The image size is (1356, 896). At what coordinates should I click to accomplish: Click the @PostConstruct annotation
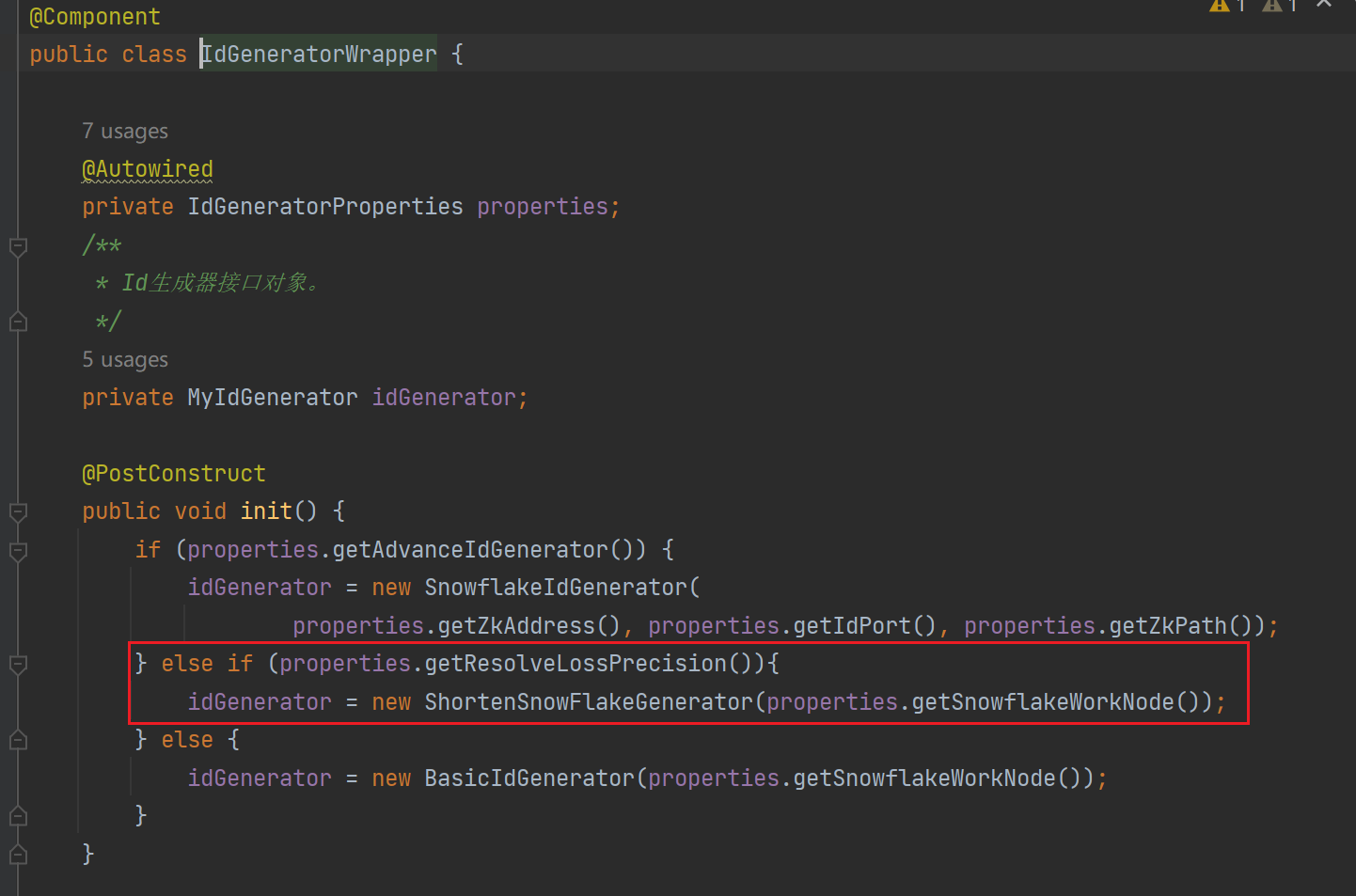[174, 474]
